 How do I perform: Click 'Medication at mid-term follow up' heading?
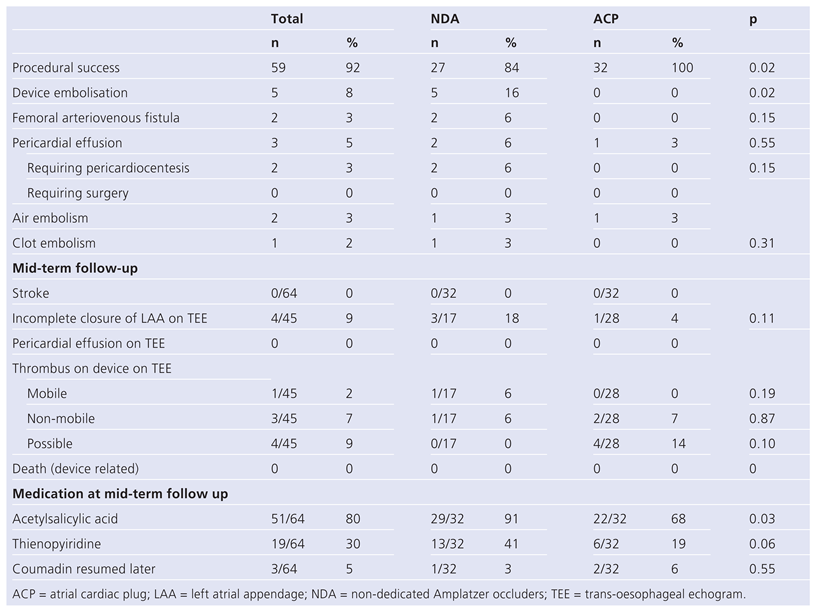pyautogui.click(x=117, y=493)
